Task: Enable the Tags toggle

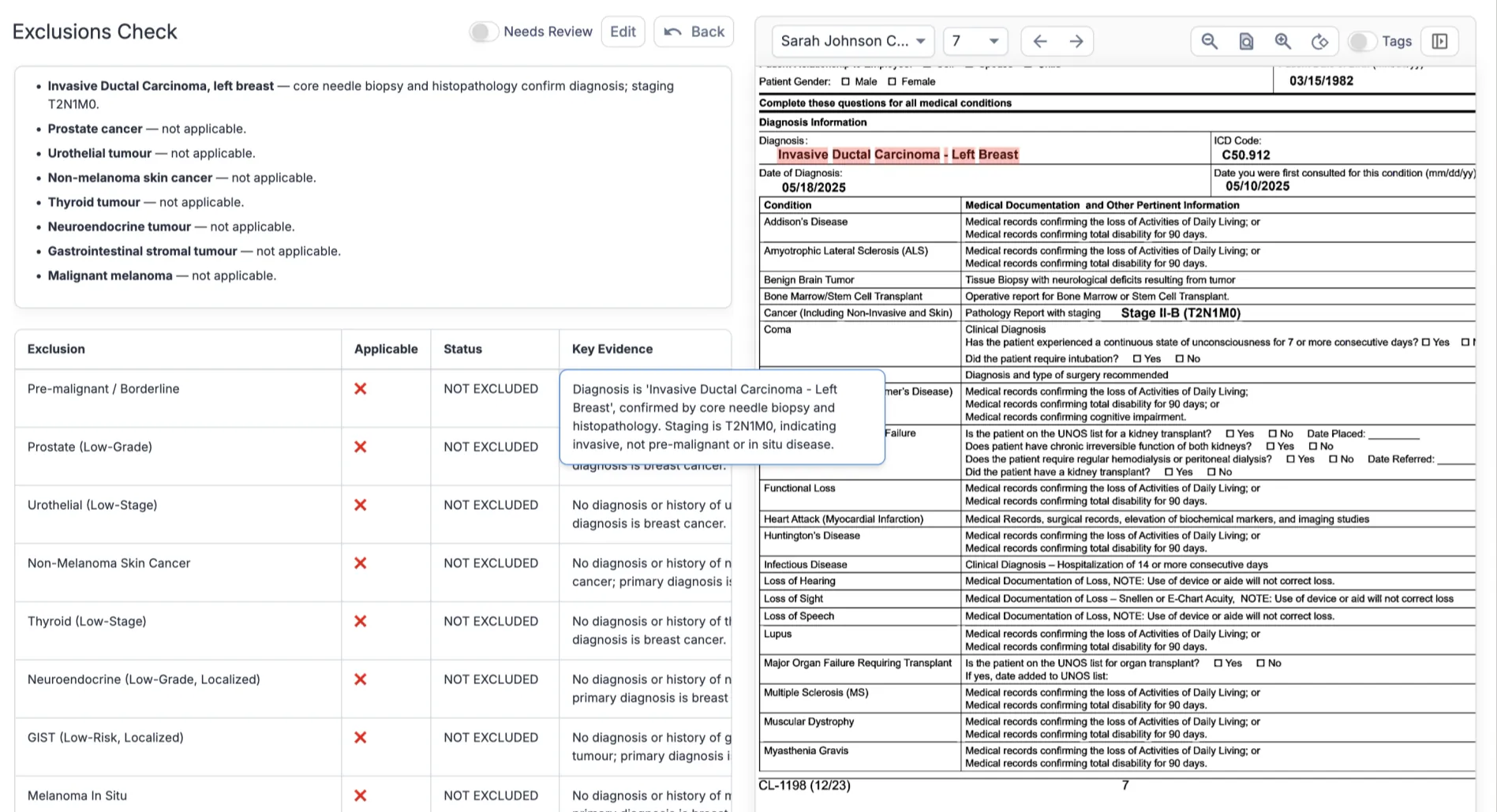Action: 1361,41
